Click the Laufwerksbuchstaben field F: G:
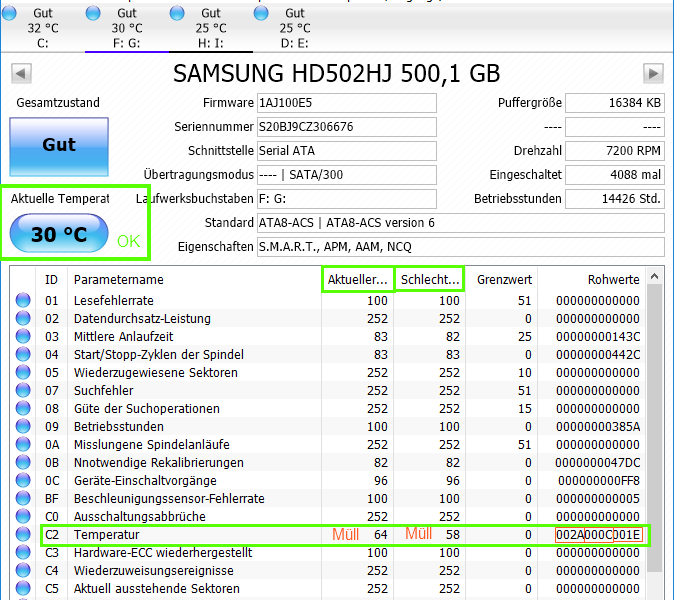 click(346, 199)
